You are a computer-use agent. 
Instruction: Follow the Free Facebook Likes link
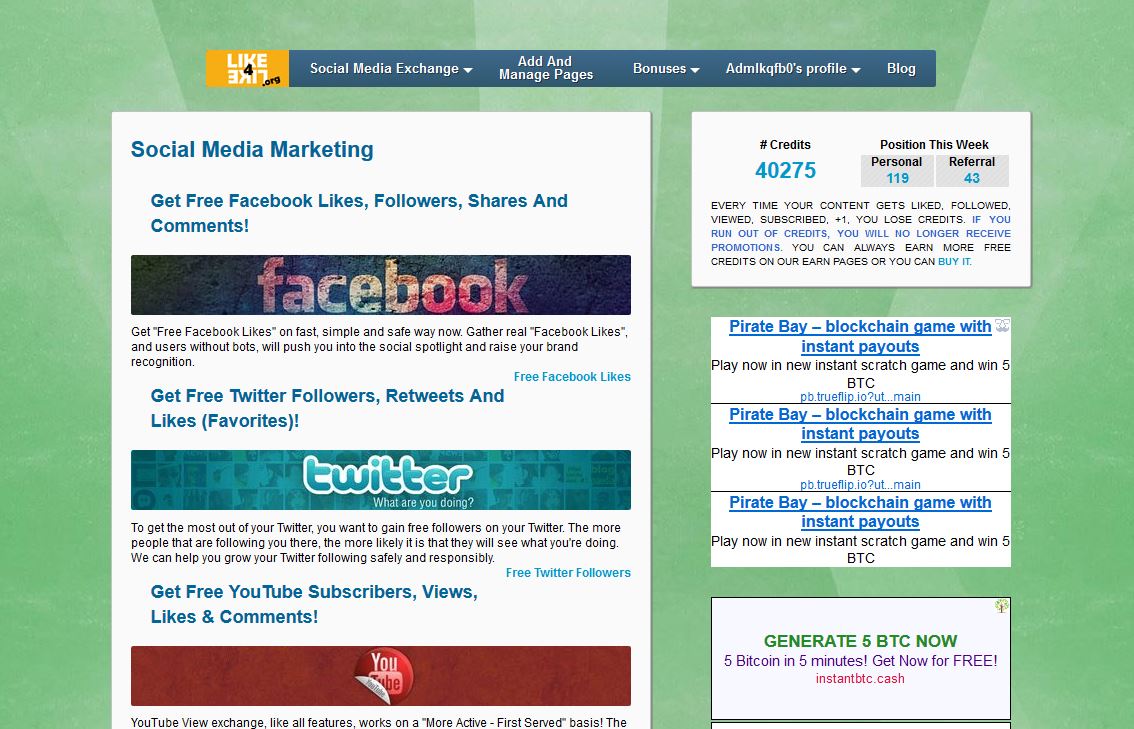click(x=572, y=377)
